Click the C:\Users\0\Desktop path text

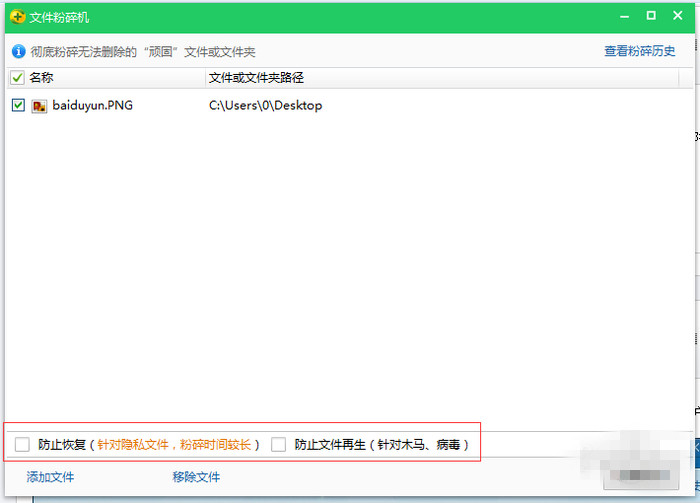click(265, 106)
